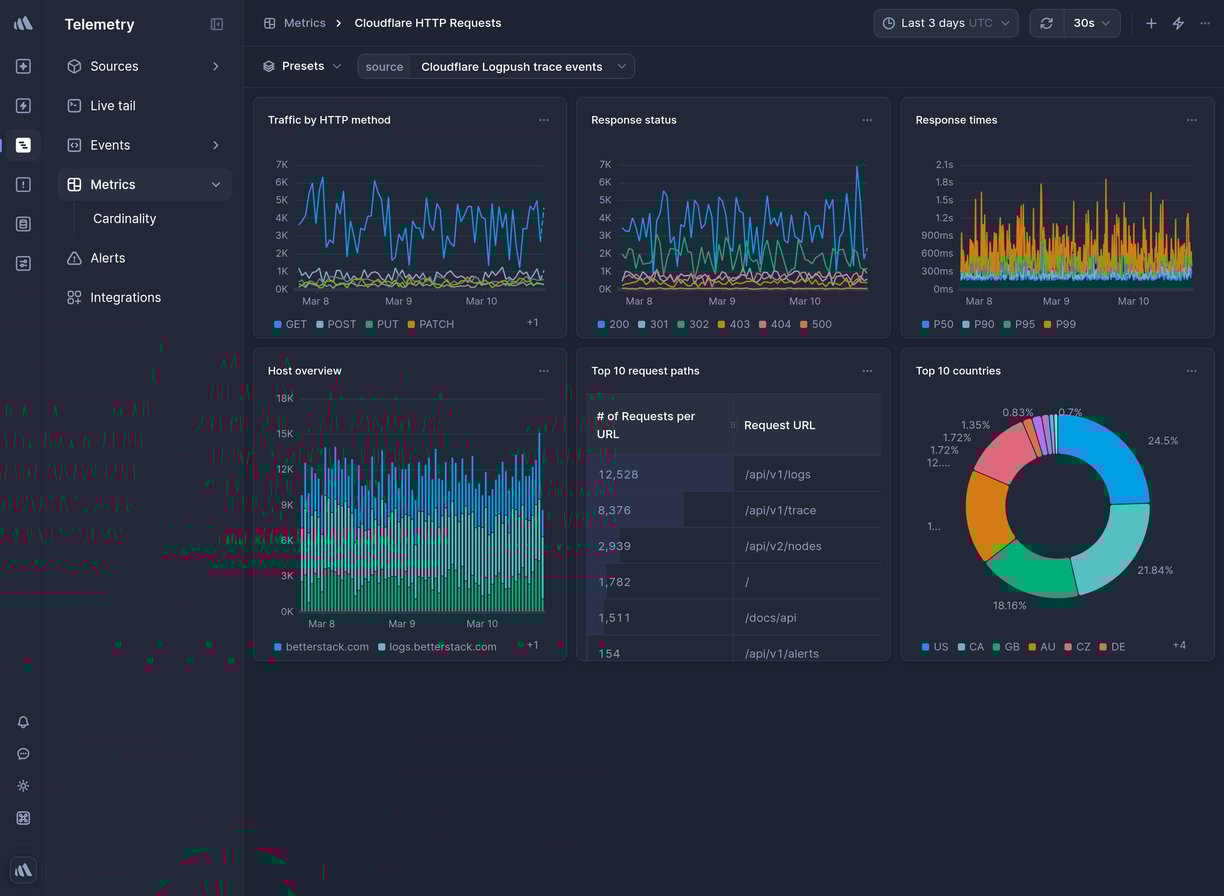Open the lightning icon in the top toolbar
The height and width of the screenshot is (896, 1224).
(x=1178, y=22)
